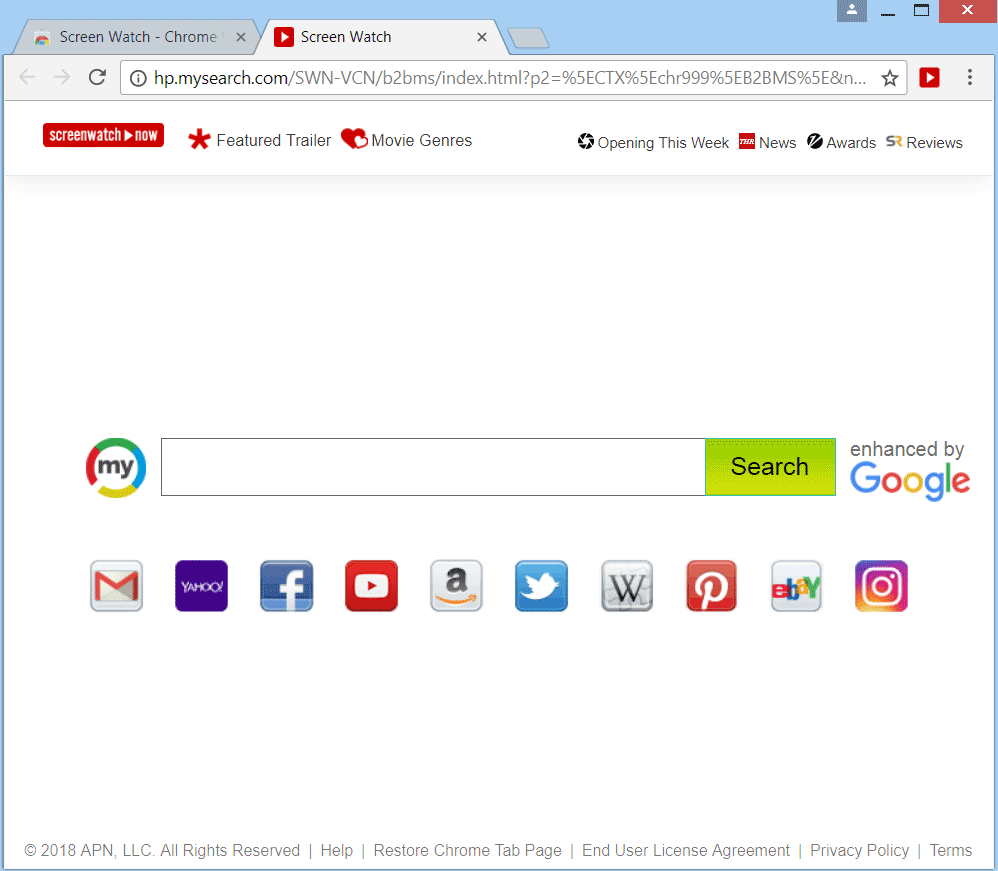This screenshot has width=998, height=871.
Task: Close the active Screen Watch tab
Action: pyautogui.click(x=482, y=37)
